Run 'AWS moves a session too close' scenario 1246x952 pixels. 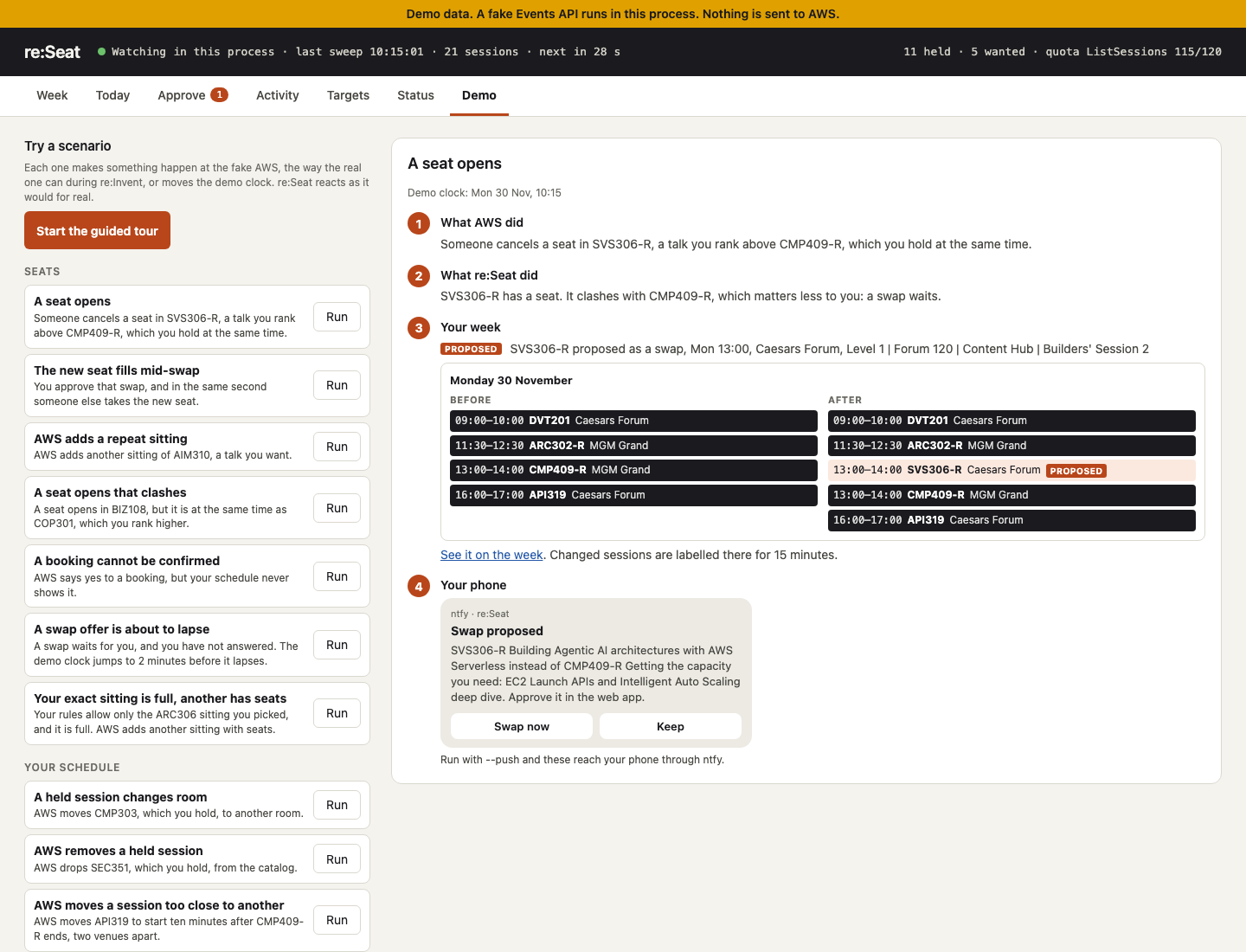pyautogui.click(x=337, y=920)
